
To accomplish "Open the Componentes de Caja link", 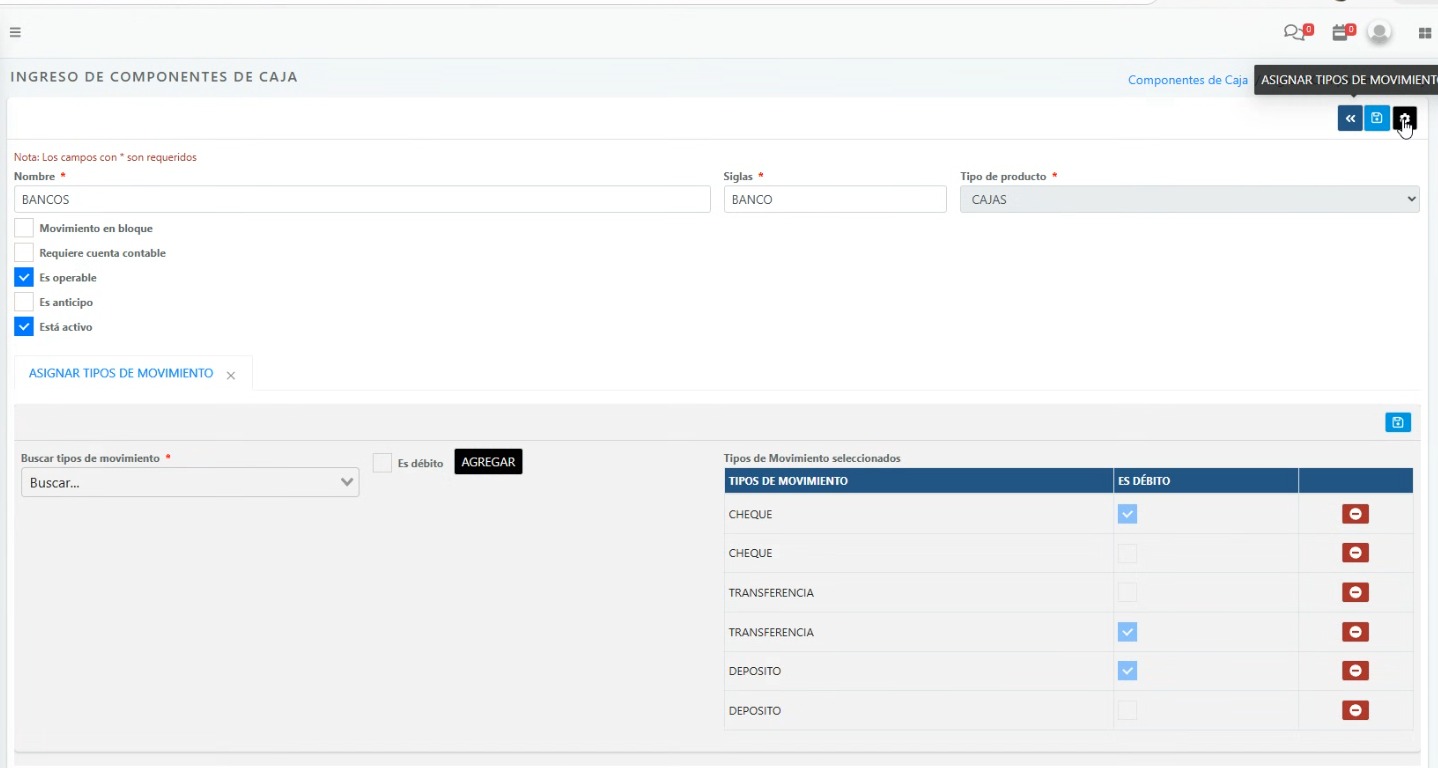I will [x=1187, y=79].
